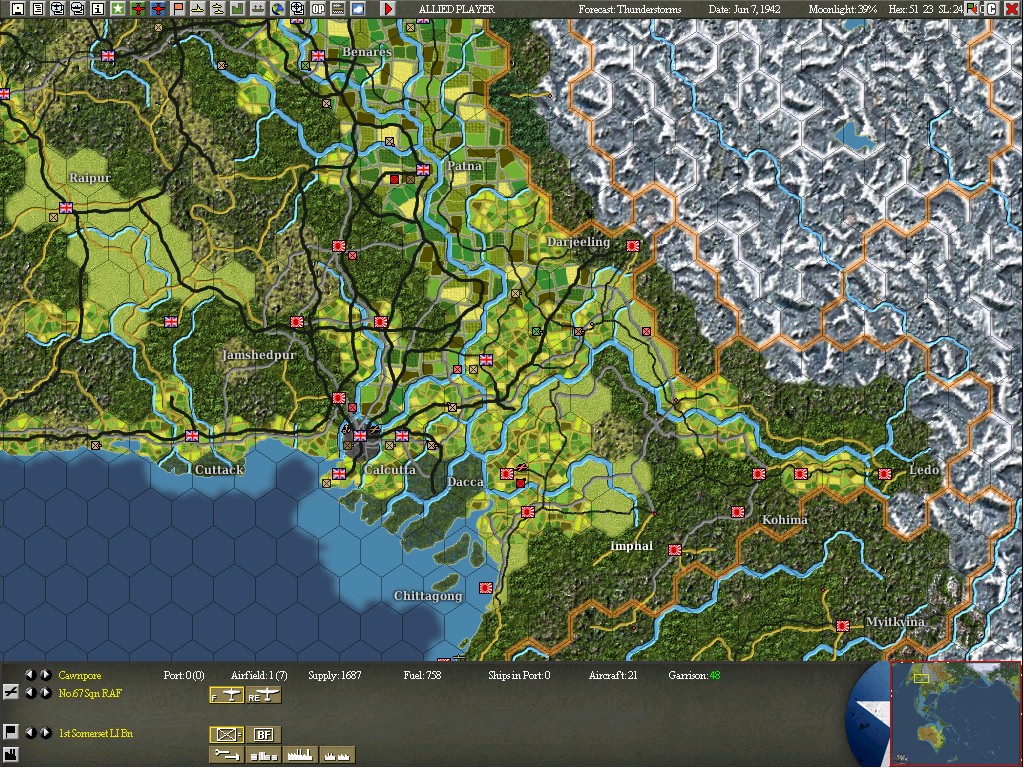Go to next base after Cawnpore
1024x768 pixels.
(x=46, y=675)
